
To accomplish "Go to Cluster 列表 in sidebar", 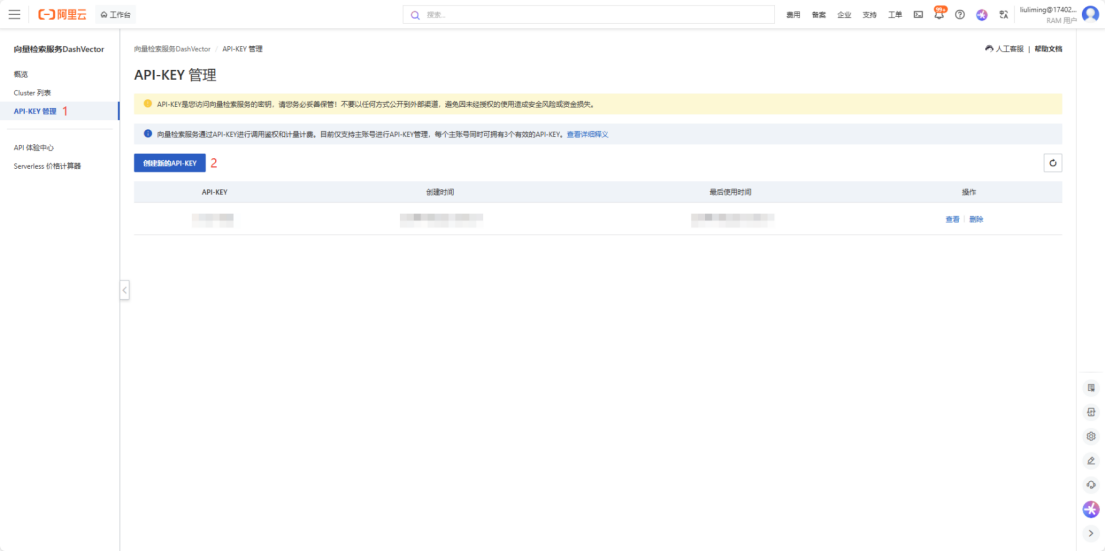I will pyautogui.click(x=32, y=93).
